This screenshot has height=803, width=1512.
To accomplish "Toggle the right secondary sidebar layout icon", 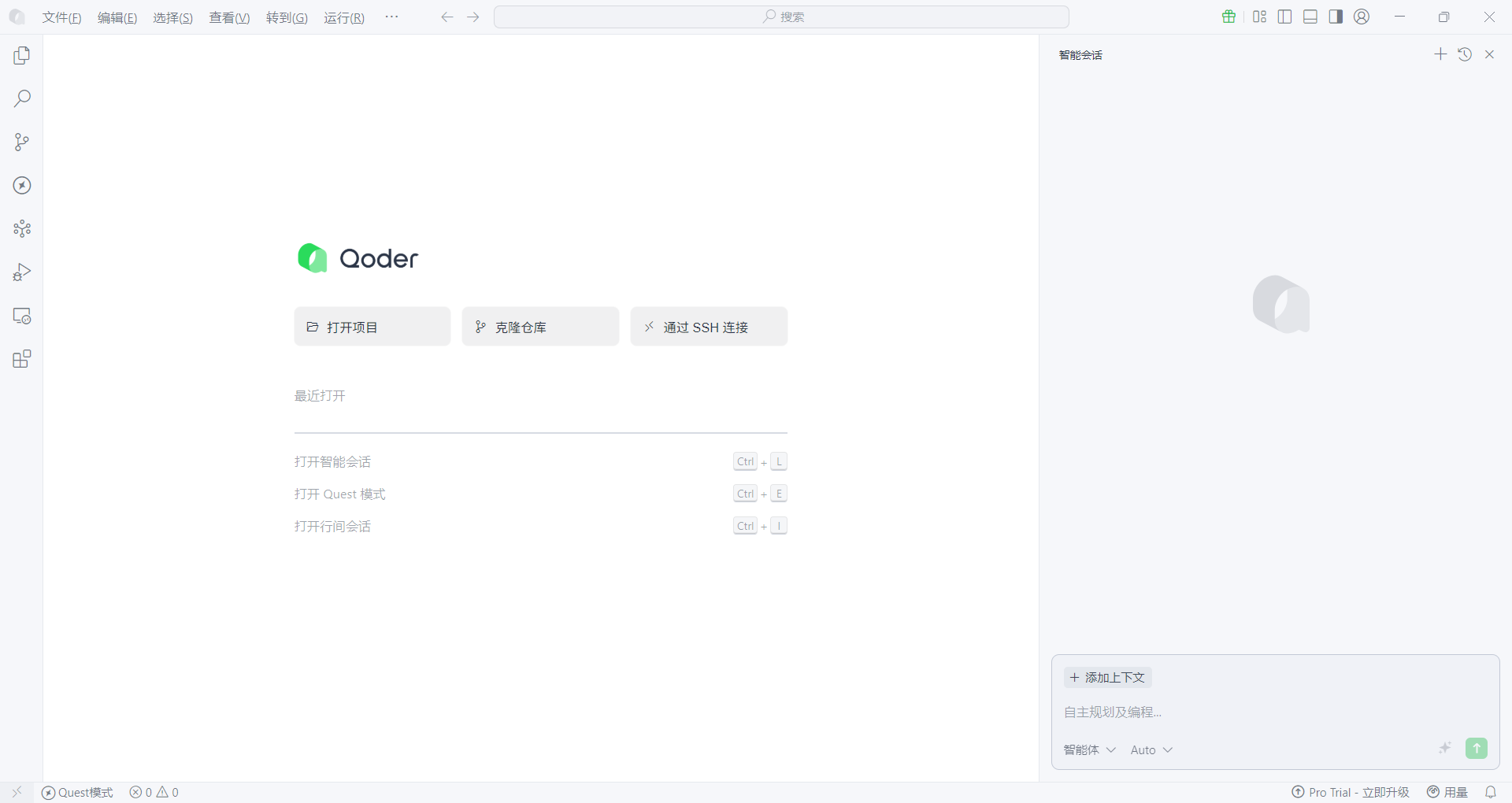I will 1336,17.
